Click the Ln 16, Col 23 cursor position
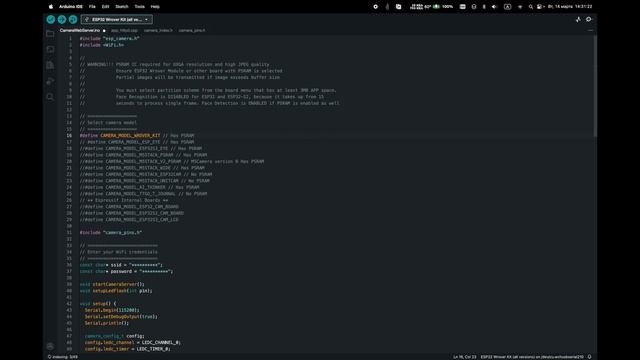 464,357
